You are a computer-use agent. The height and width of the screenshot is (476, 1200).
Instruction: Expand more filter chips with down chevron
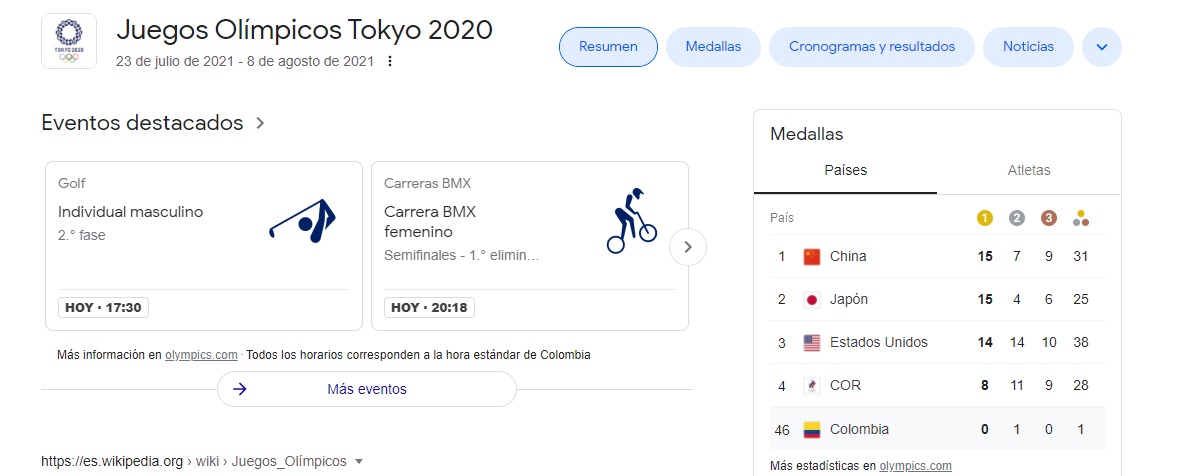(1102, 47)
